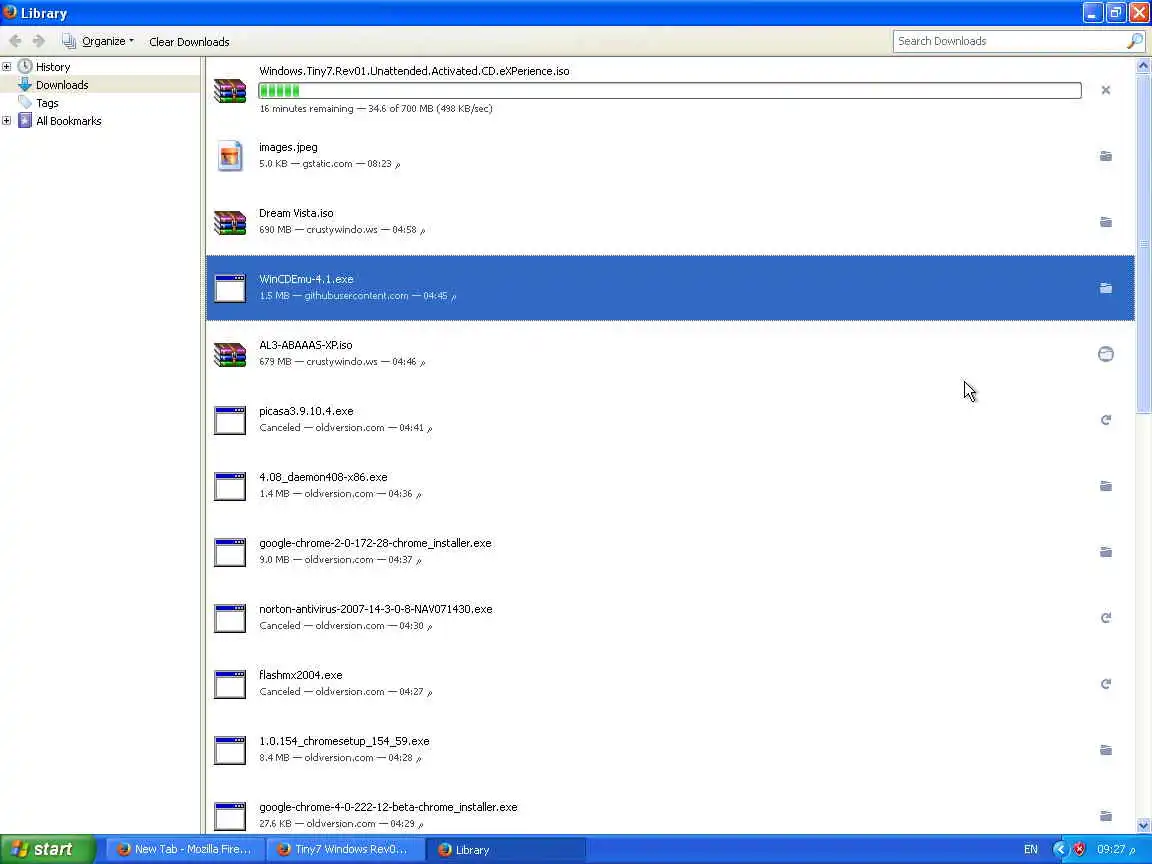Open containing folder for Dream Vista.iso
1152x864 pixels.
(1105, 222)
